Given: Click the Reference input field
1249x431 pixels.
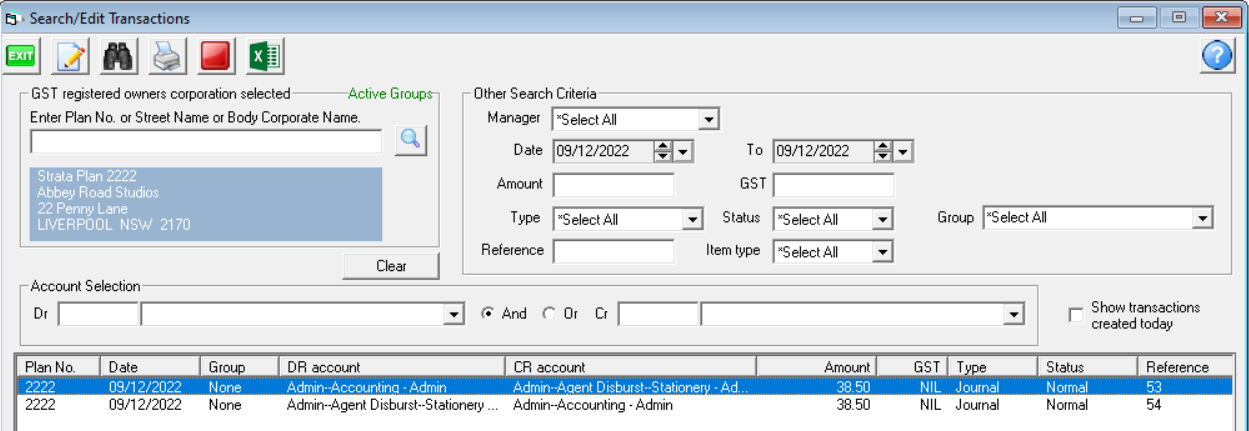Looking at the screenshot, I should 614,251.
